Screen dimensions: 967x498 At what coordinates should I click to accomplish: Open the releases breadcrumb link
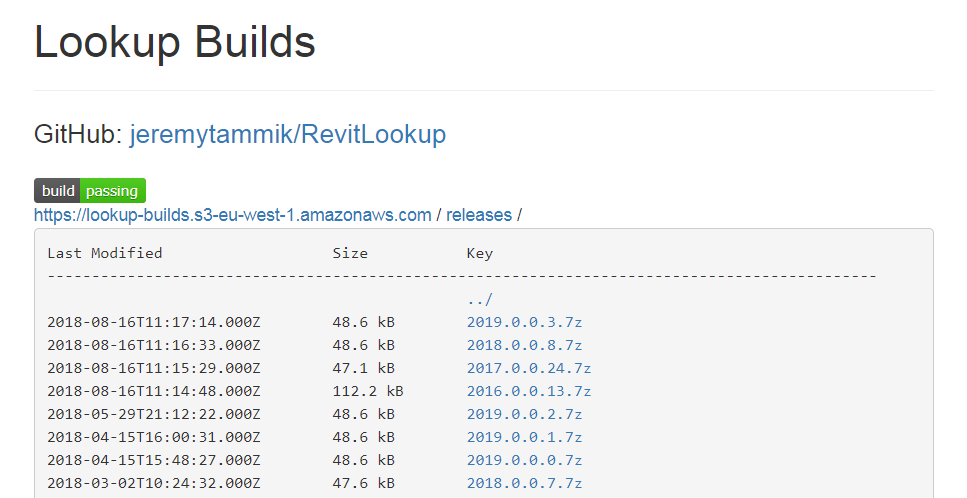point(479,215)
